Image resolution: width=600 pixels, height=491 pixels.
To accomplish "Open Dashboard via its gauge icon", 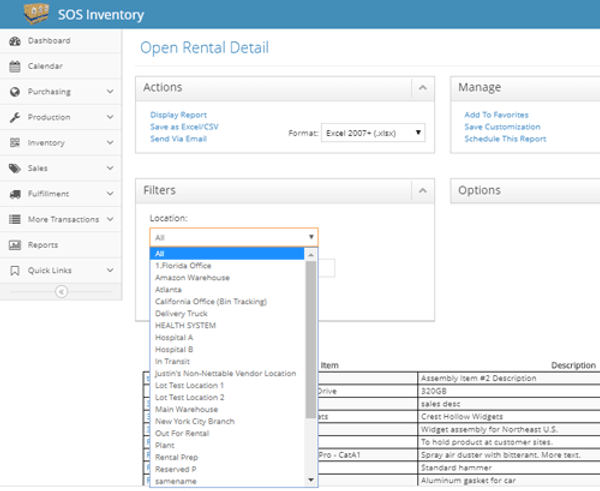I will pos(15,41).
